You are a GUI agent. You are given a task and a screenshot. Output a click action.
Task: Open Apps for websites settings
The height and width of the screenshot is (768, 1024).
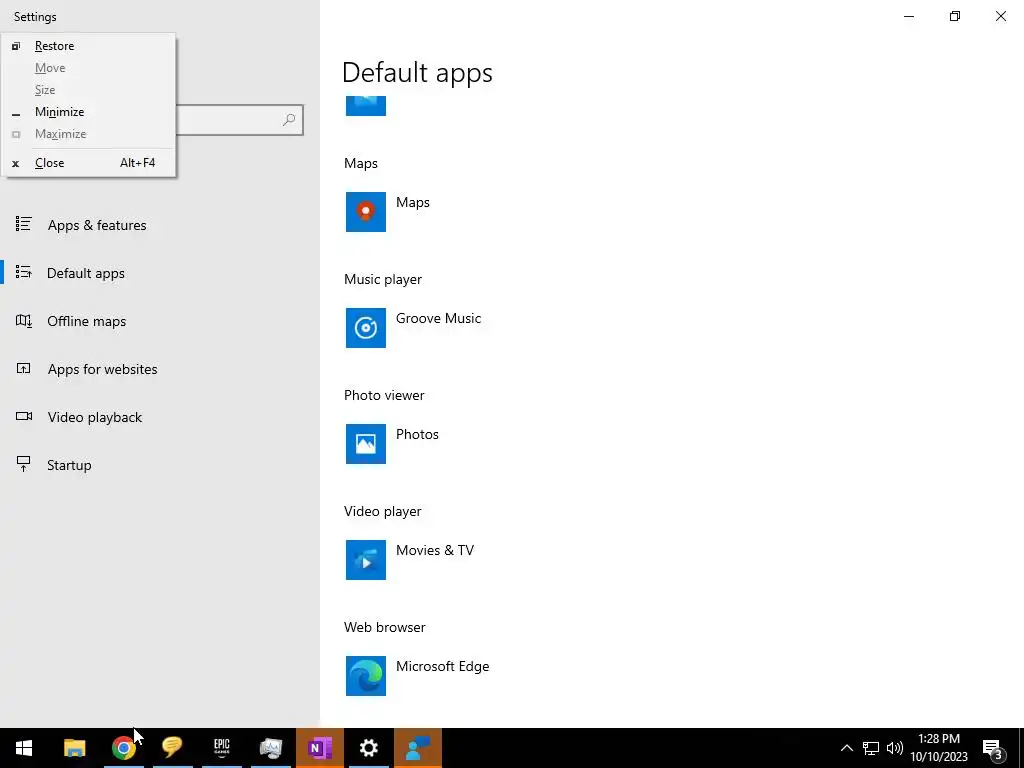(160, 369)
